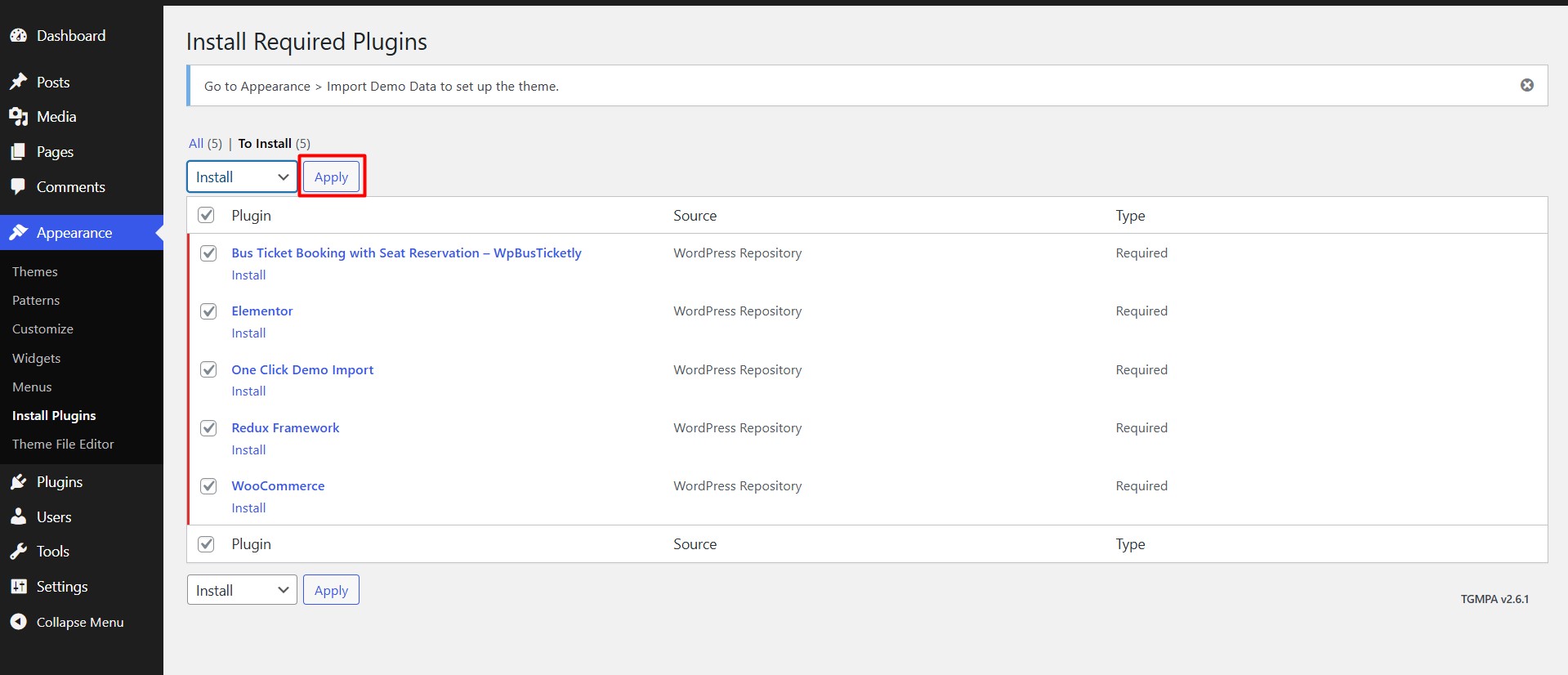This screenshot has height=675, width=1568.
Task: Click the Settings sliders icon
Action: pos(18,587)
